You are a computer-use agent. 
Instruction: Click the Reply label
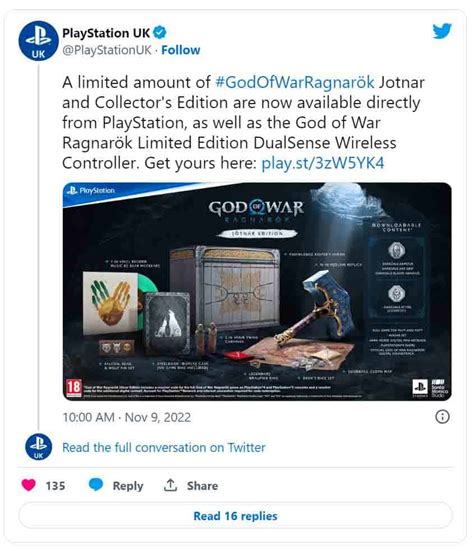(x=128, y=486)
